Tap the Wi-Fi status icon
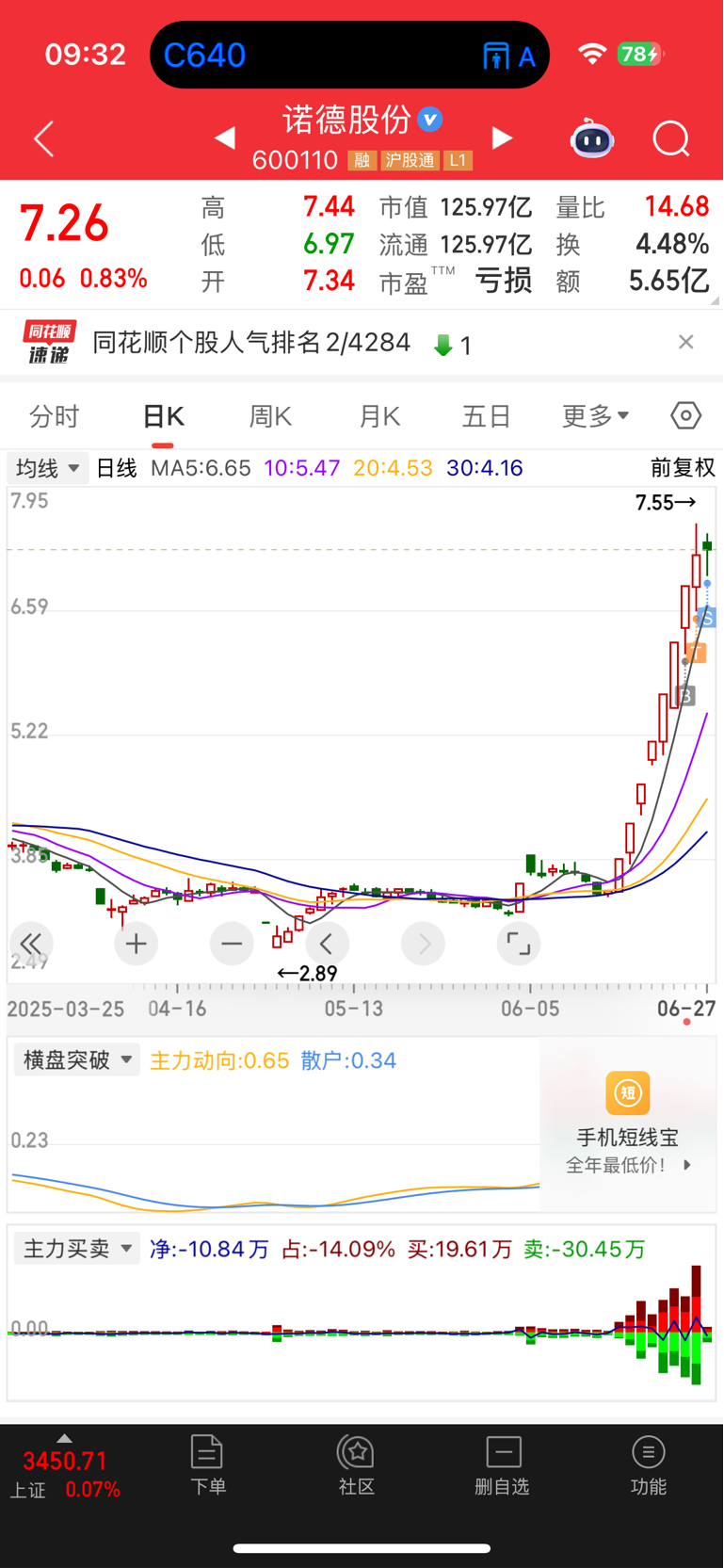The image size is (724, 1568). pos(592,54)
